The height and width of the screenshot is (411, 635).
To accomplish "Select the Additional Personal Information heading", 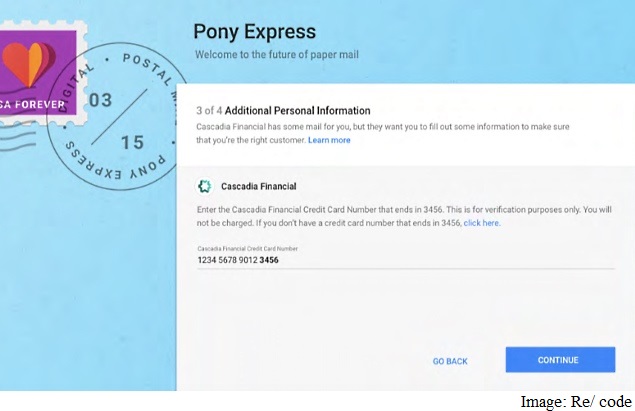I will click(x=298, y=111).
